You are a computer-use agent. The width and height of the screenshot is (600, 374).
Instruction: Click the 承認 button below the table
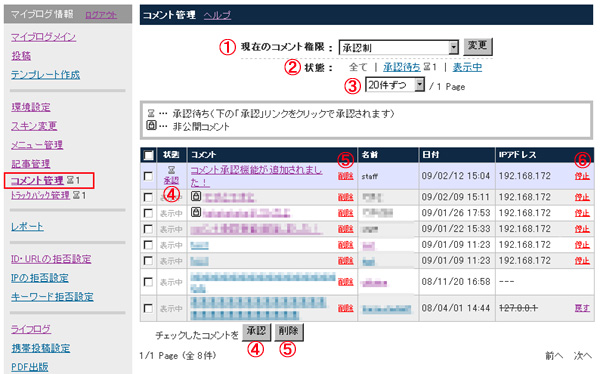256,332
